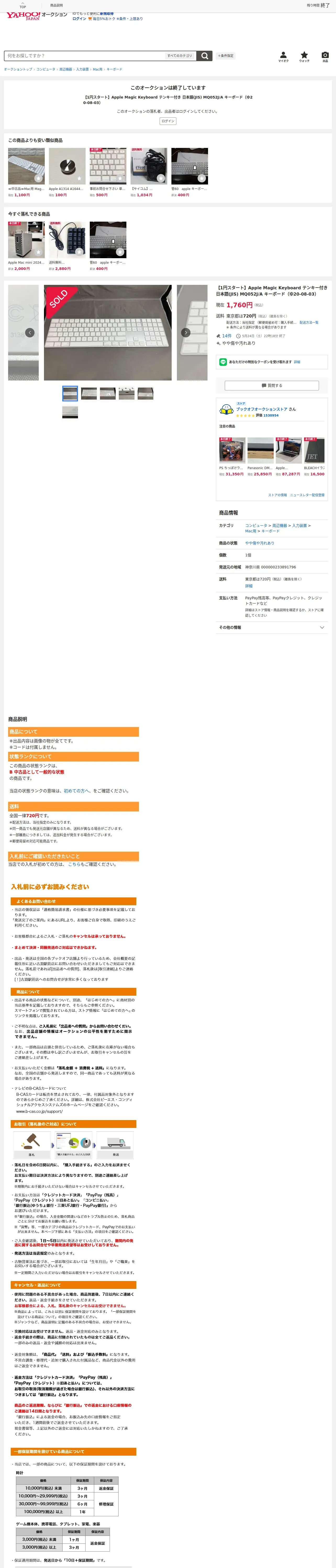
Task: Open the coupon 詳細 link
Action: point(297,362)
